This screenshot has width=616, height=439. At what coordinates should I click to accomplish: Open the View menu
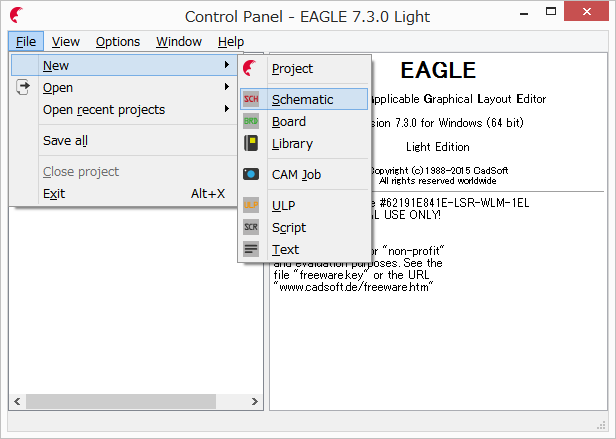pyautogui.click(x=66, y=41)
